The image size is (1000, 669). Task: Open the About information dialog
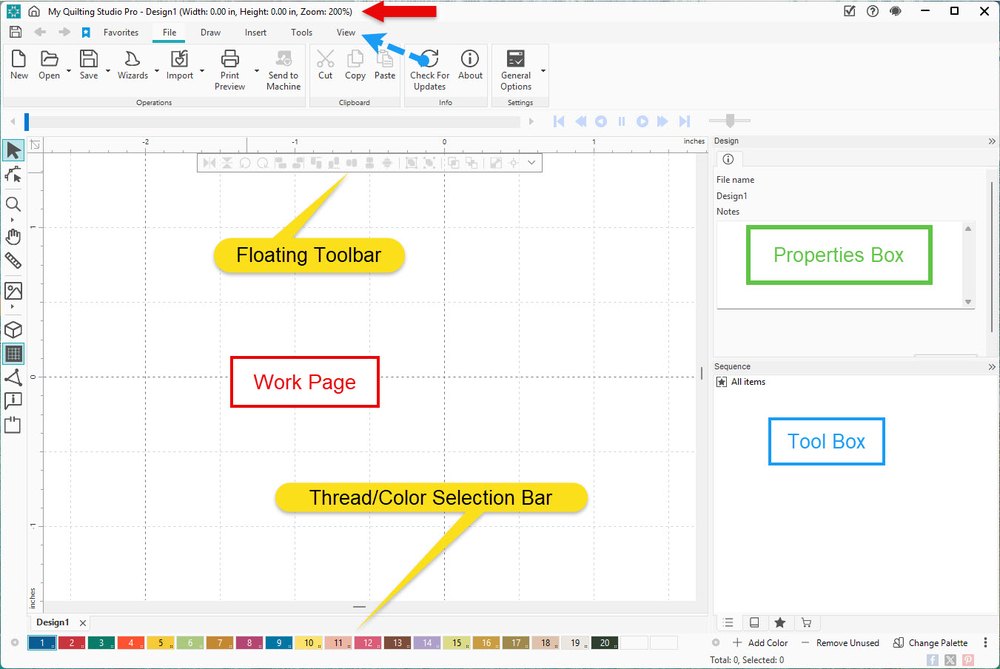pos(470,64)
